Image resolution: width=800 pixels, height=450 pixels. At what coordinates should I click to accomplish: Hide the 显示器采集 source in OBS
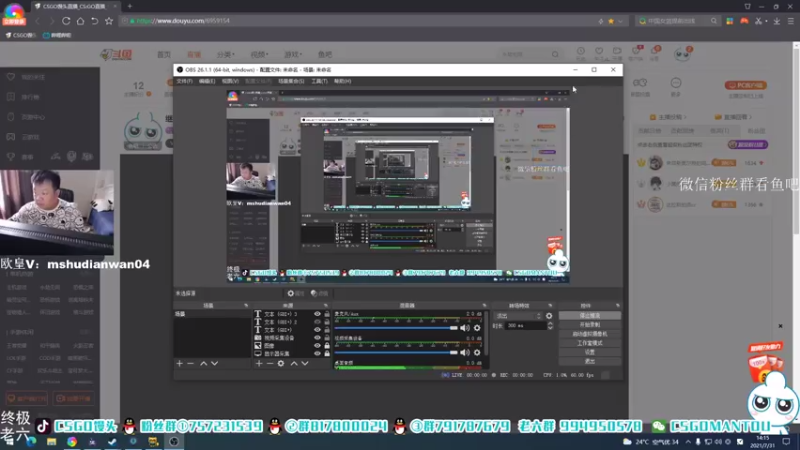click(x=317, y=354)
